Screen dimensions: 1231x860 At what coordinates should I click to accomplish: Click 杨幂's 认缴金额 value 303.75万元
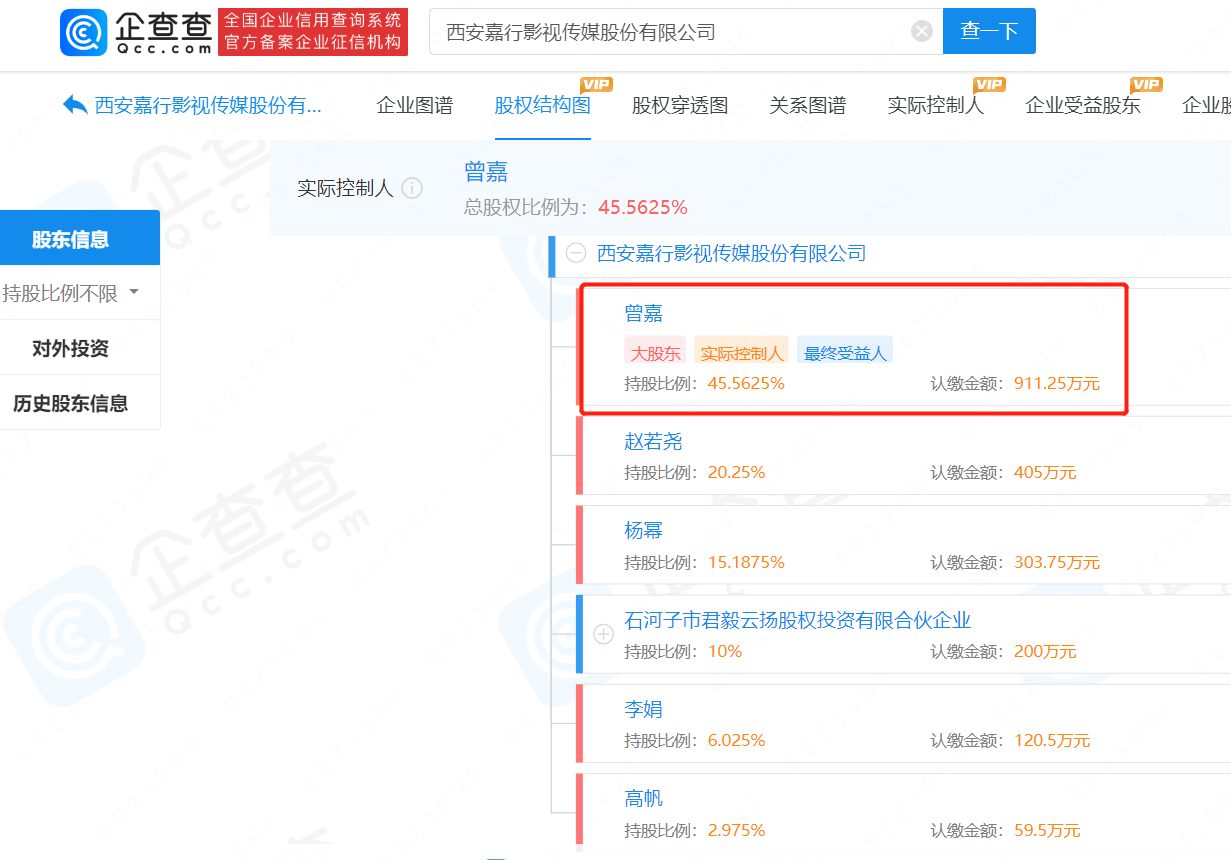1057,562
